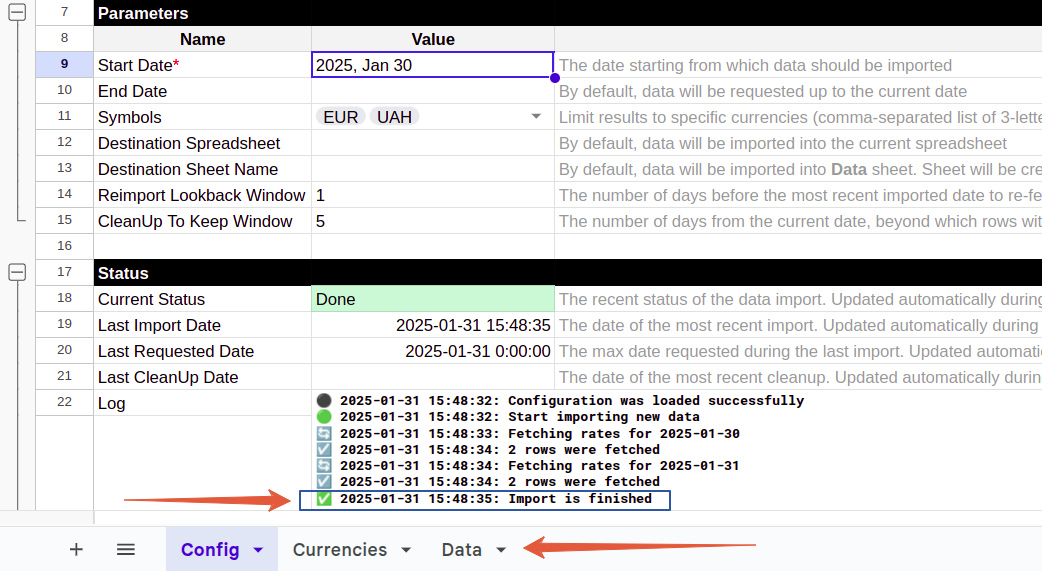The width and height of the screenshot is (1042, 571).
Task: Click the End Date description text
Action: tap(762, 91)
